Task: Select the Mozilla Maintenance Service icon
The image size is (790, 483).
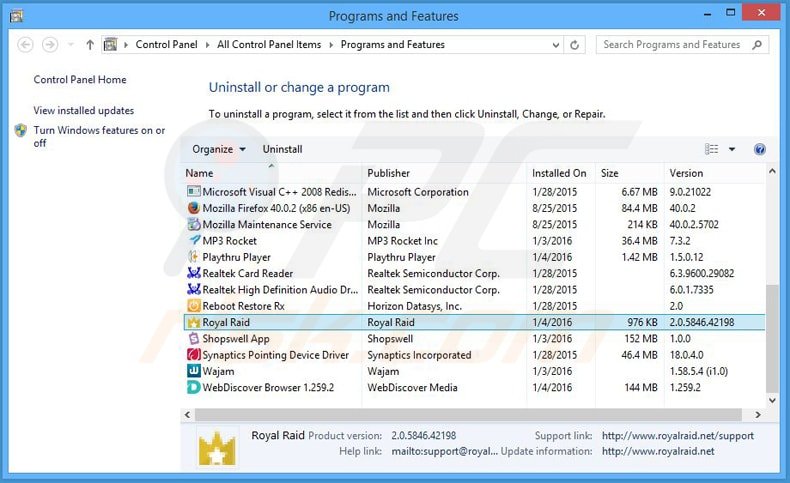Action: pyautogui.click(x=193, y=224)
